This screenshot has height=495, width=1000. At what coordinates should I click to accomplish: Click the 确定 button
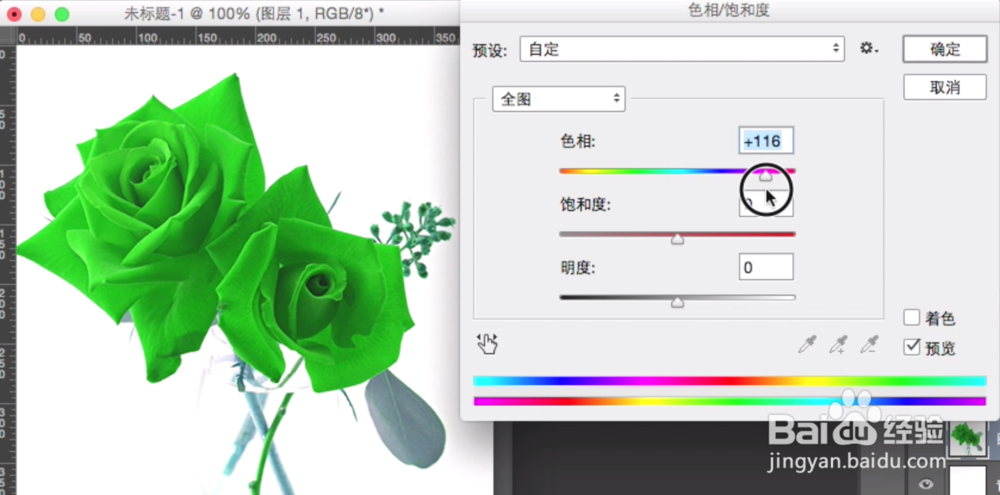click(x=945, y=49)
